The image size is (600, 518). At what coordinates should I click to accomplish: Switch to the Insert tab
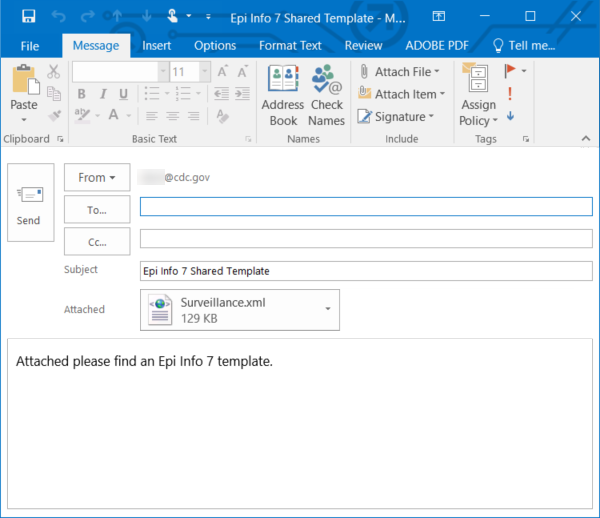(156, 46)
